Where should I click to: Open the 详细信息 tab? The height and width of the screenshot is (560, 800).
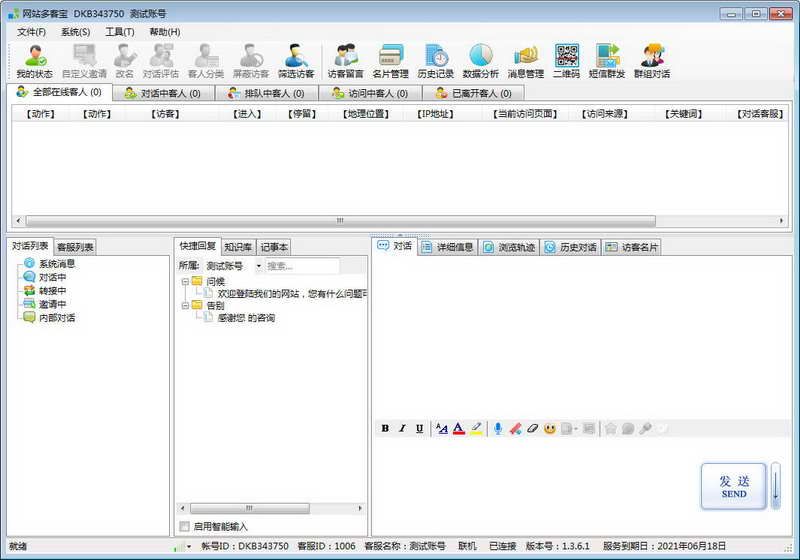[x=448, y=247]
